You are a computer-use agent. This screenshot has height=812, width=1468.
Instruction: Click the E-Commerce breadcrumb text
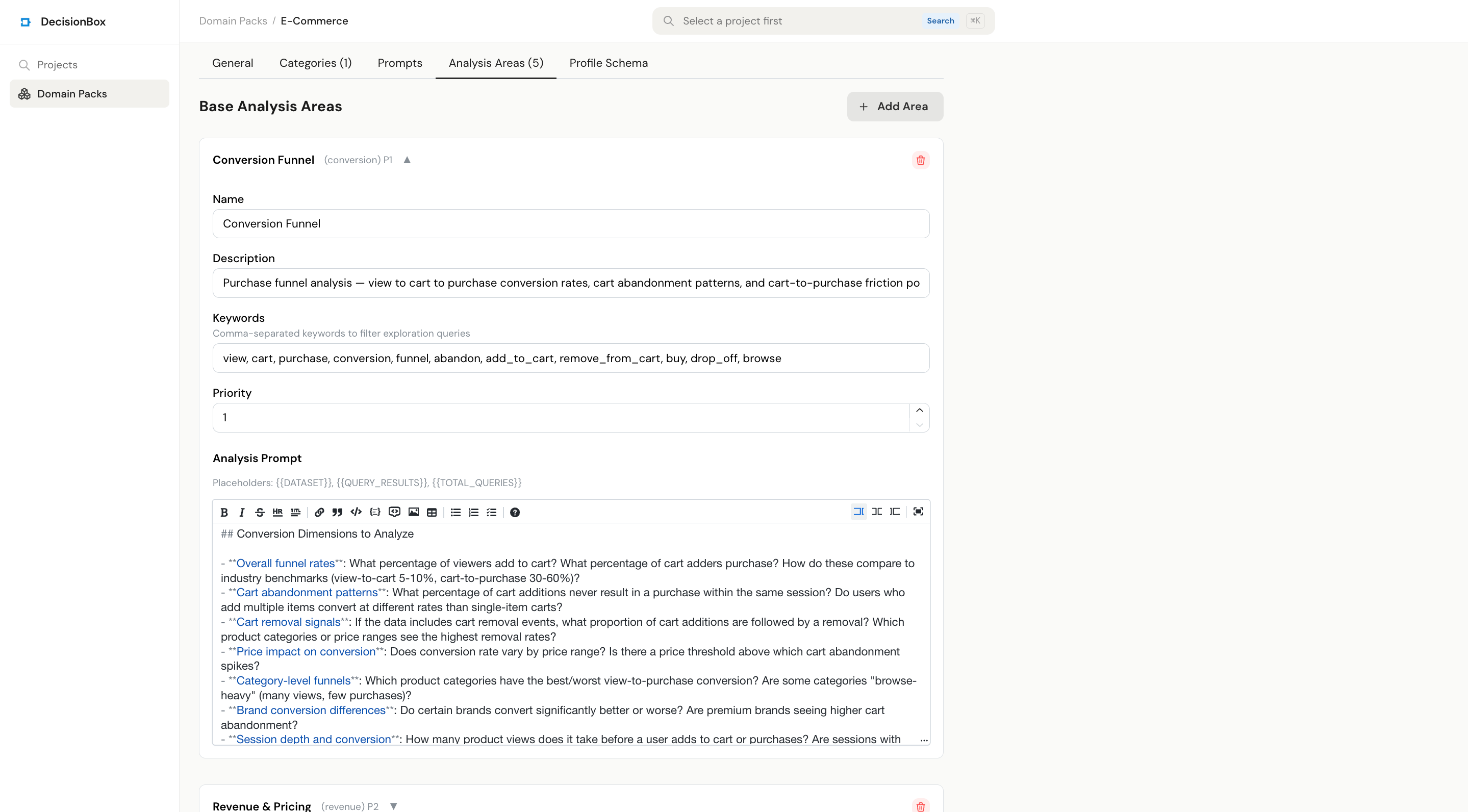click(x=314, y=21)
